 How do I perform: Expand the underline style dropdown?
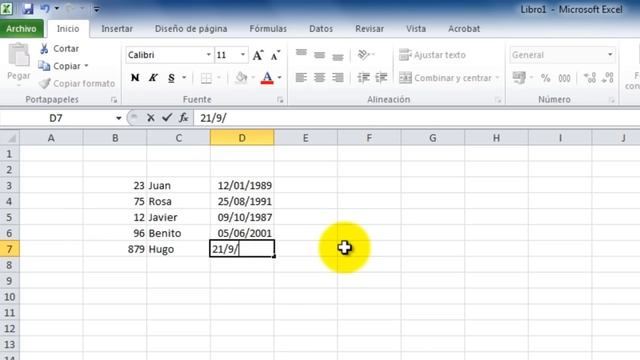point(184,78)
